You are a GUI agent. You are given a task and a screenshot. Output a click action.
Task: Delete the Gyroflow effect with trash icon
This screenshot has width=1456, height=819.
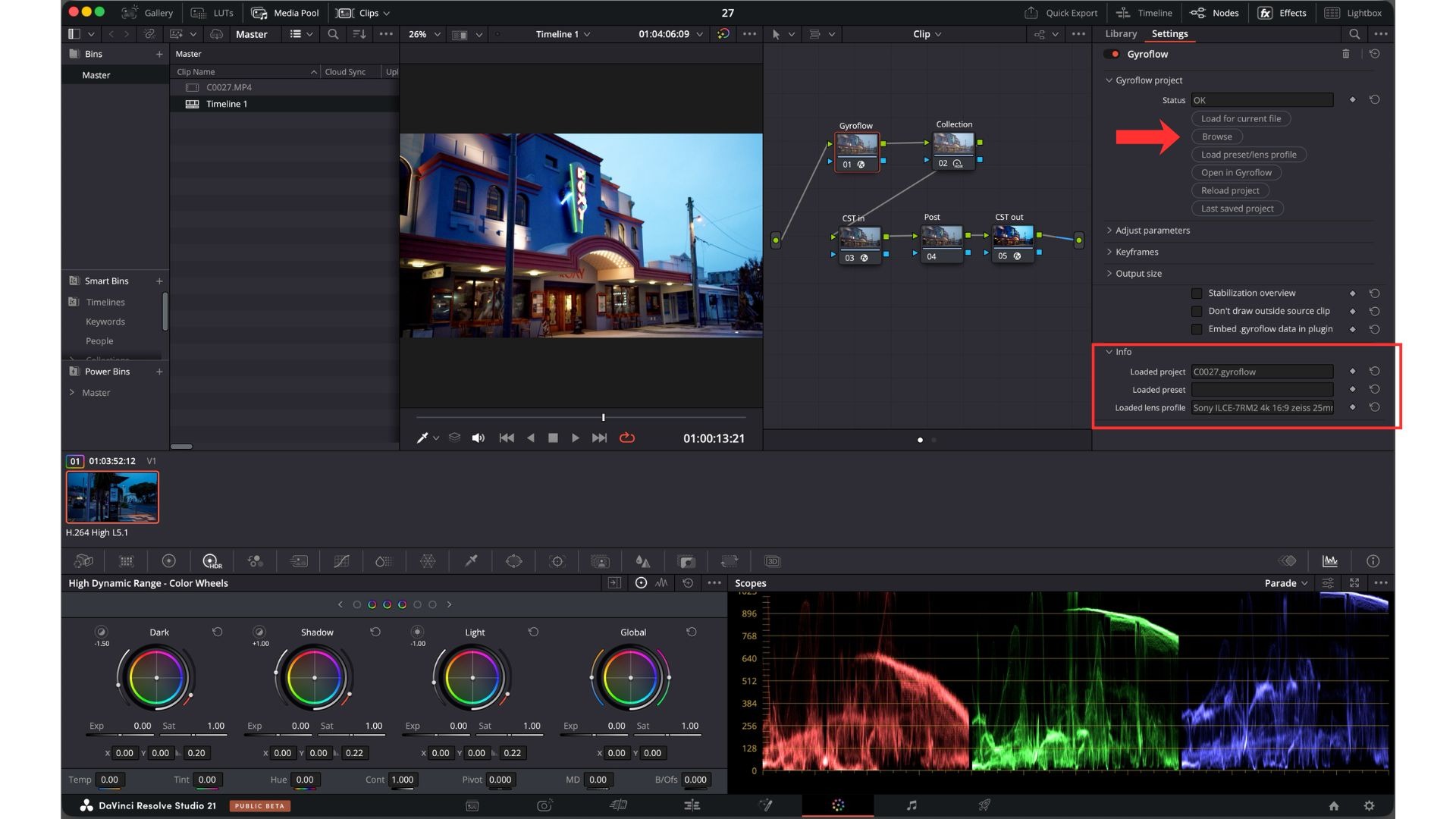1345,54
